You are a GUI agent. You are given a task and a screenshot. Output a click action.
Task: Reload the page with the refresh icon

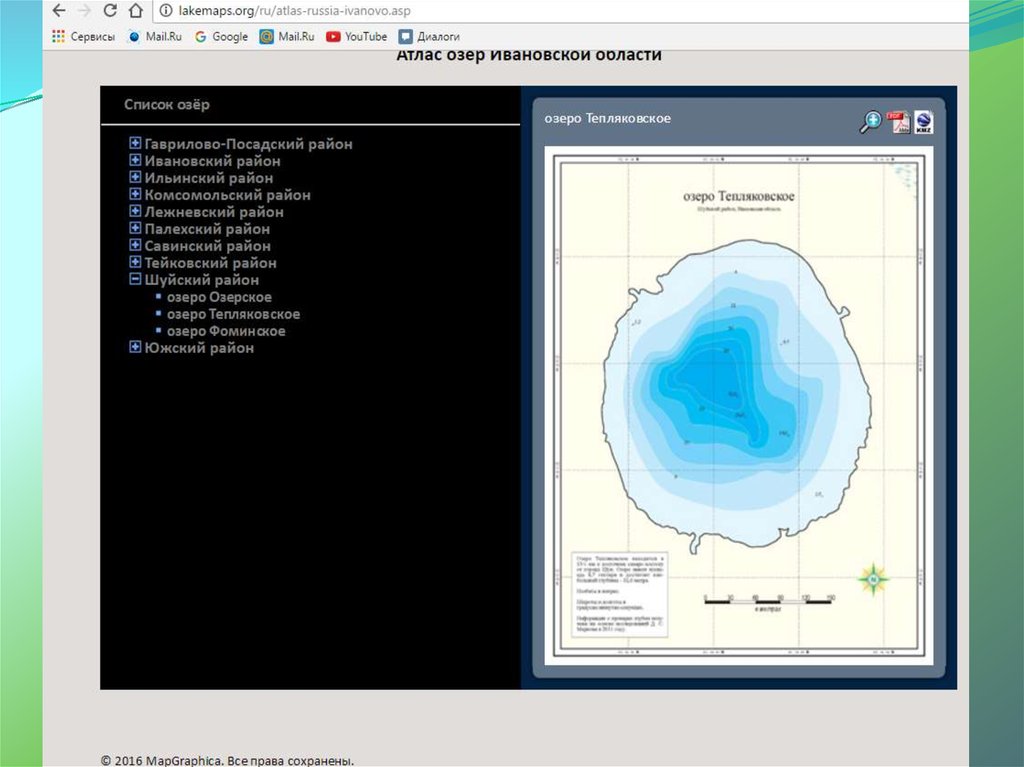110,11
